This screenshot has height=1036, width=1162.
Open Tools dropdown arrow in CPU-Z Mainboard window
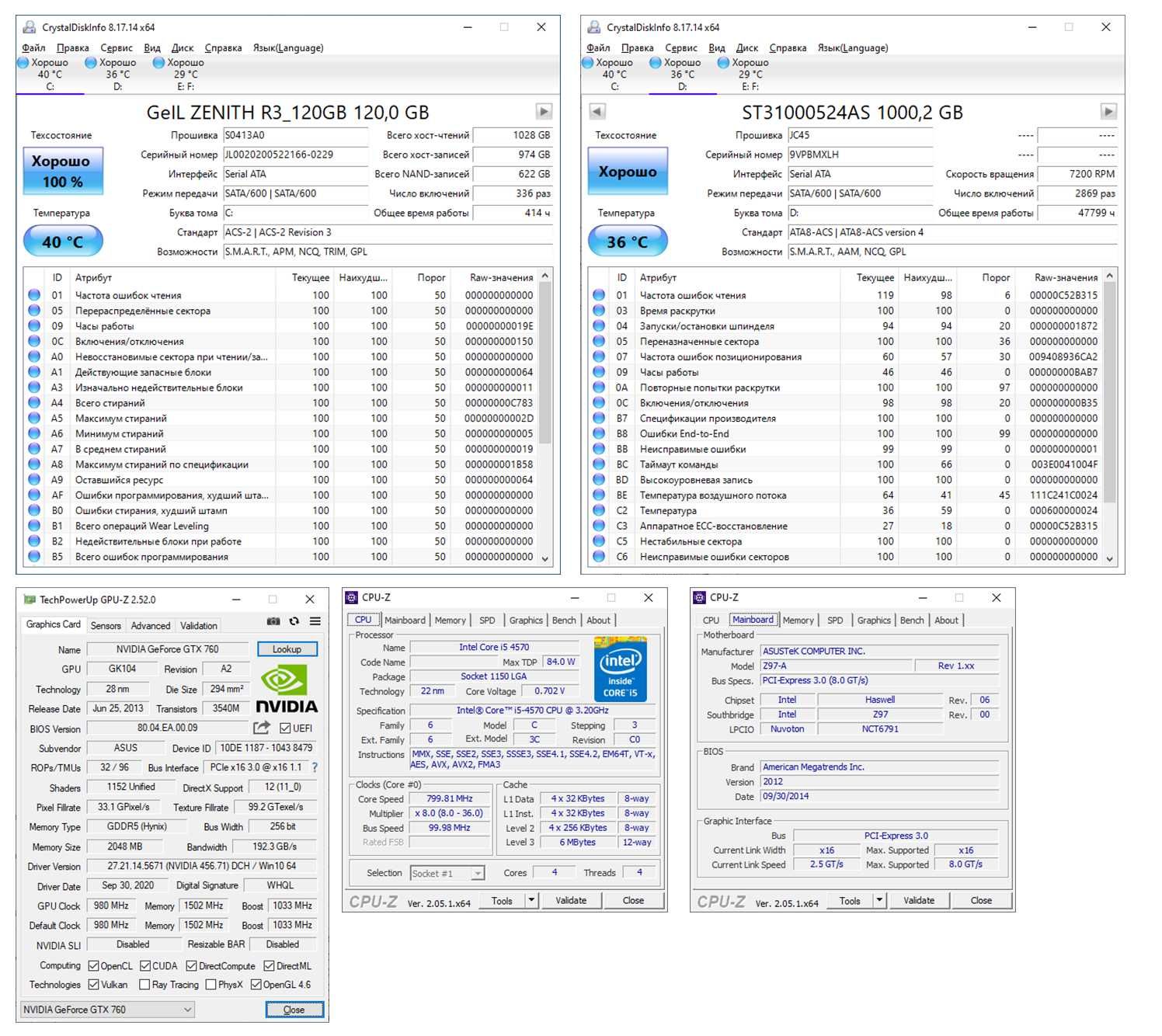click(880, 901)
